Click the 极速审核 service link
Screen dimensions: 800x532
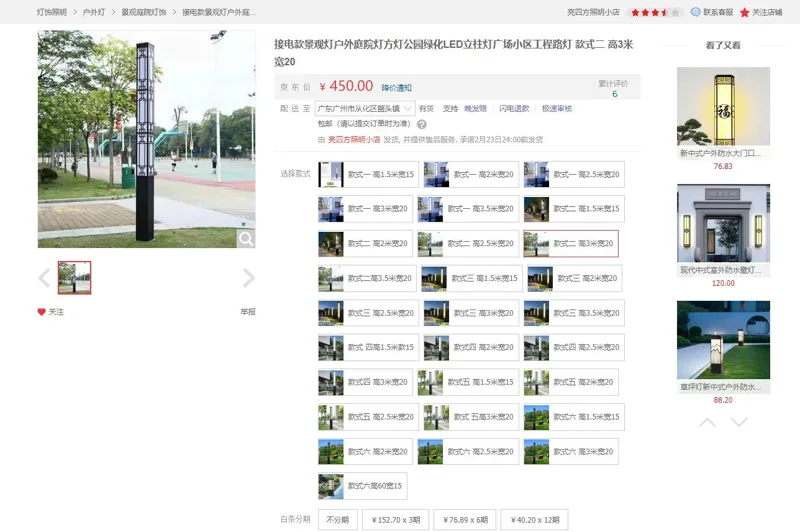pos(557,109)
